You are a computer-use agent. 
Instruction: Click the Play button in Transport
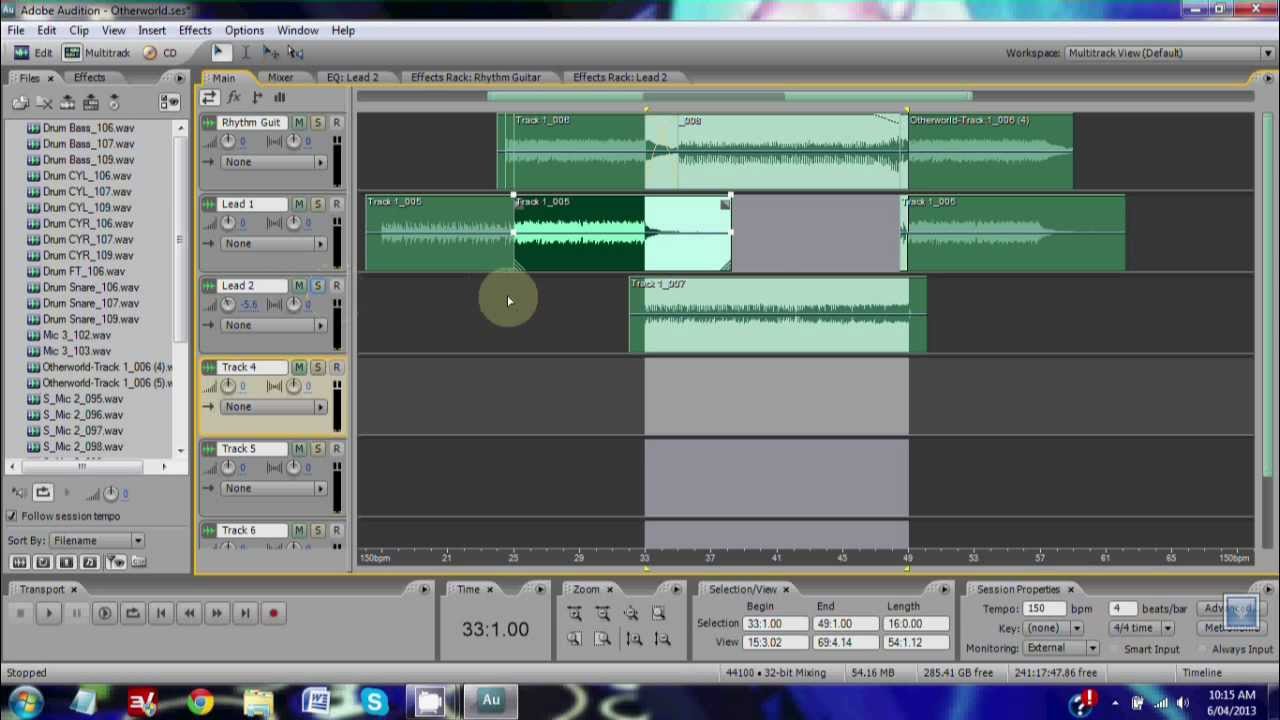tap(48, 614)
